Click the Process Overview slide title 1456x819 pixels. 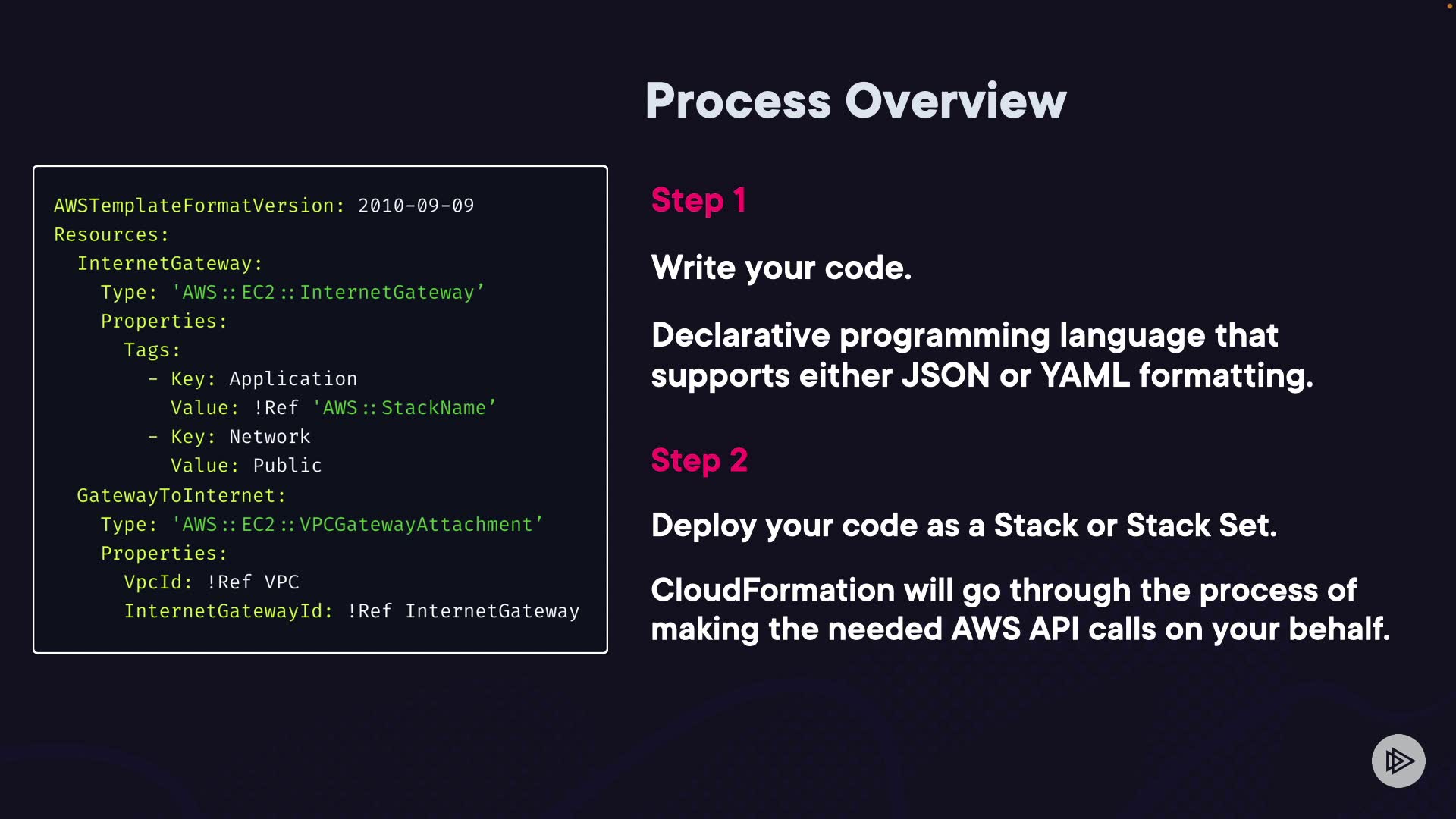click(855, 101)
